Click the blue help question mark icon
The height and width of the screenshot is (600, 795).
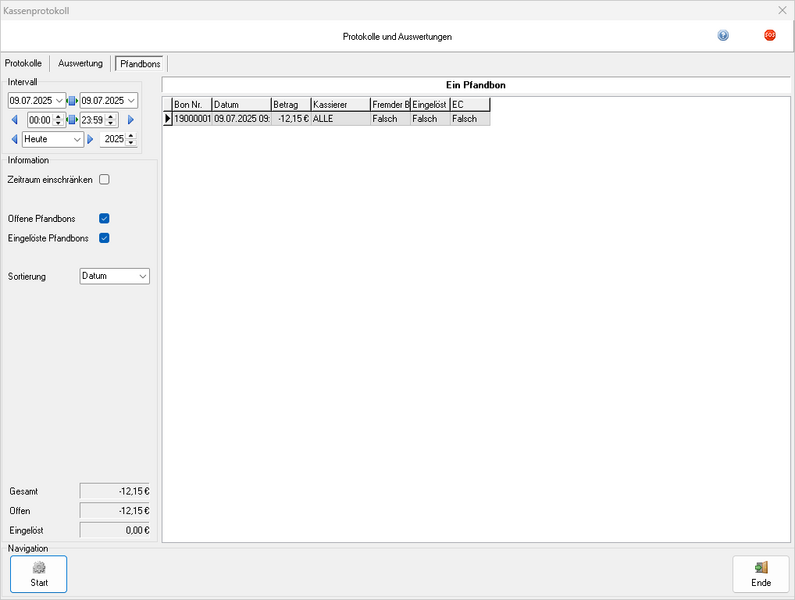[723, 35]
